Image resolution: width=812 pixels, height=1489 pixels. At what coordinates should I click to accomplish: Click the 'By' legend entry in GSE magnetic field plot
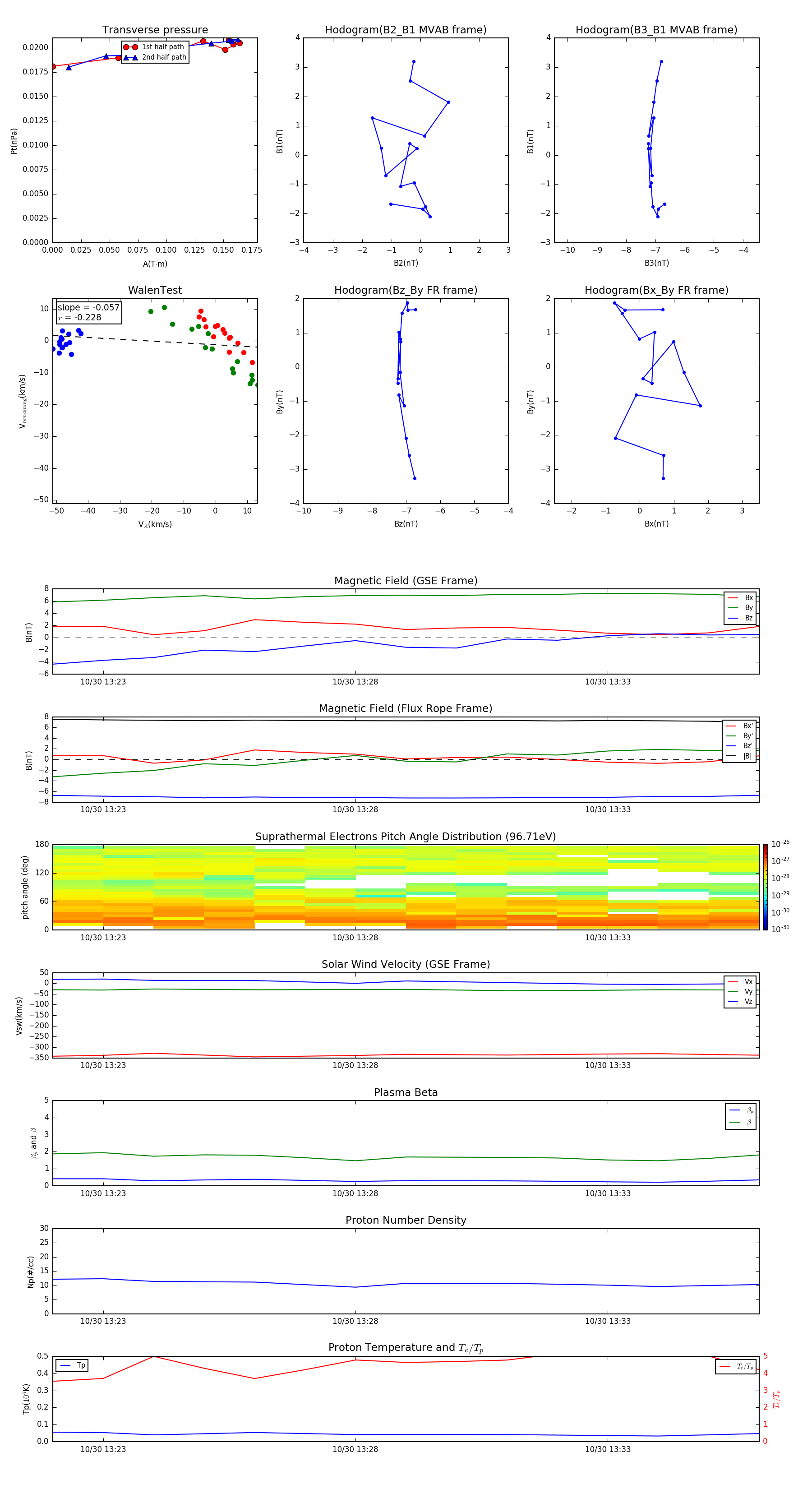click(x=740, y=607)
